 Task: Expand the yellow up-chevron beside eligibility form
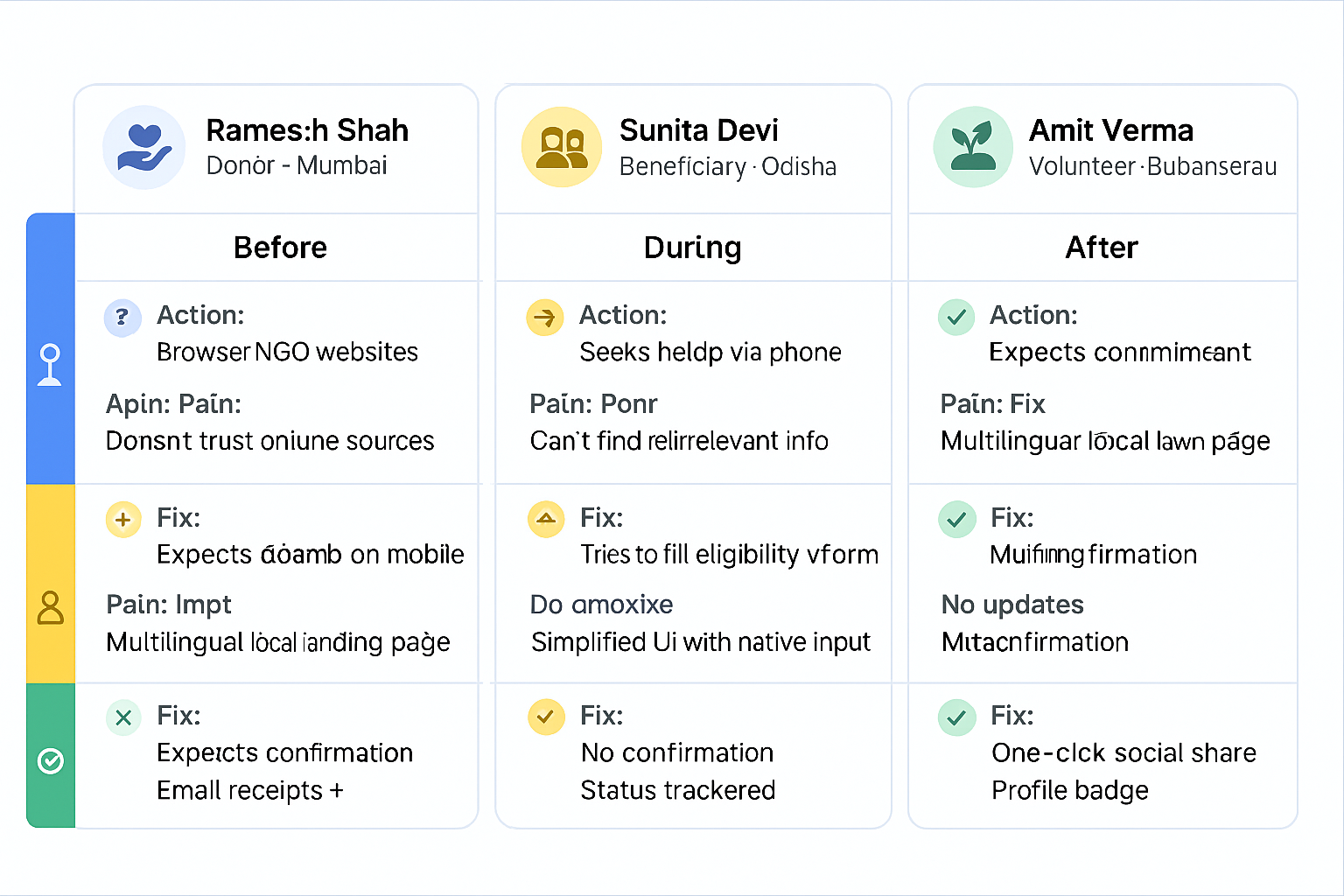(545, 519)
